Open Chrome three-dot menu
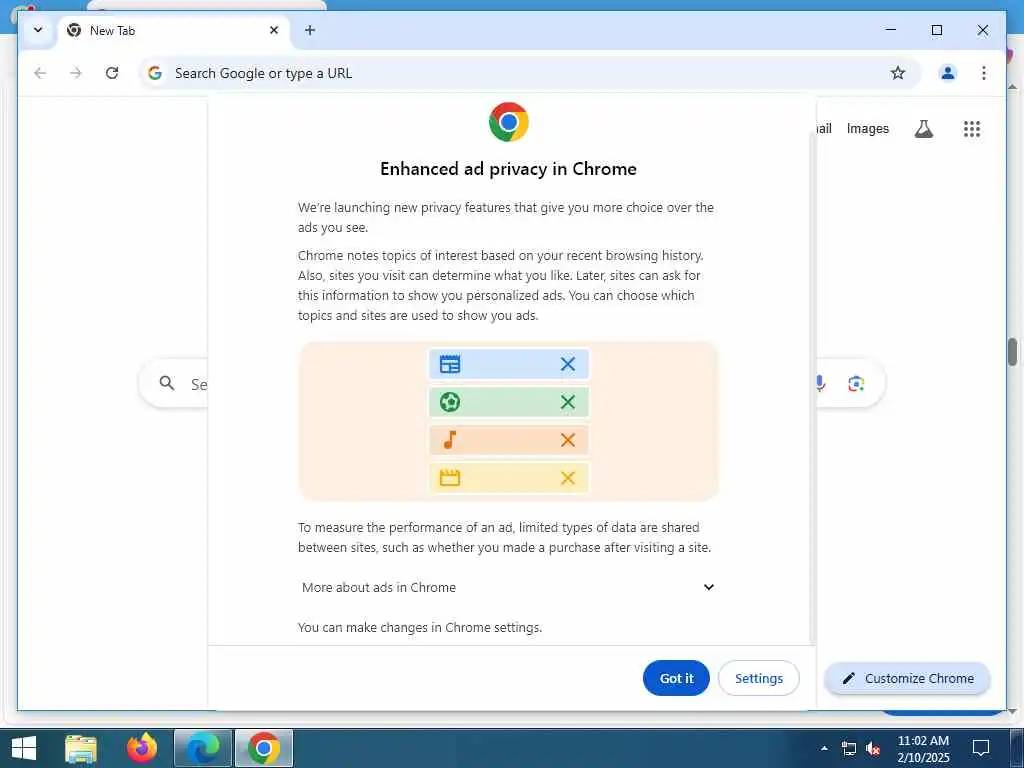 (x=984, y=73)
